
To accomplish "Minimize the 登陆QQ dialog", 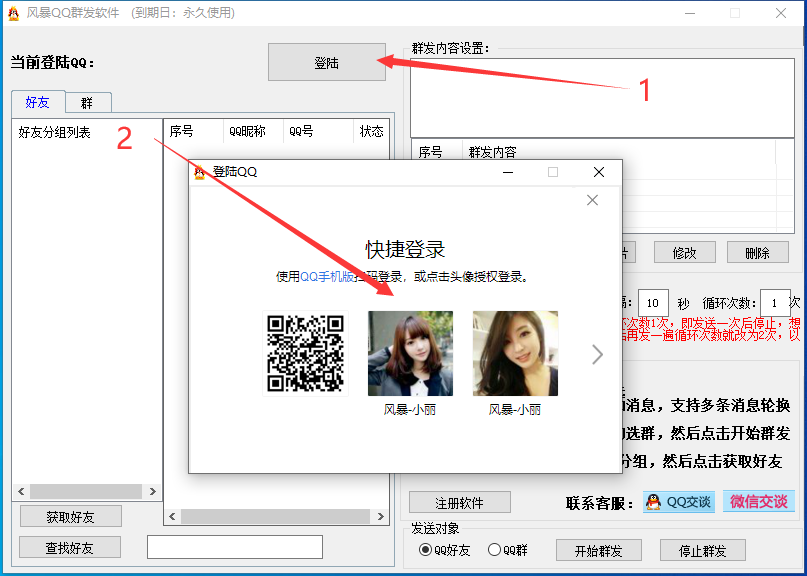I will pyautogui.click(x=508, y=172).
